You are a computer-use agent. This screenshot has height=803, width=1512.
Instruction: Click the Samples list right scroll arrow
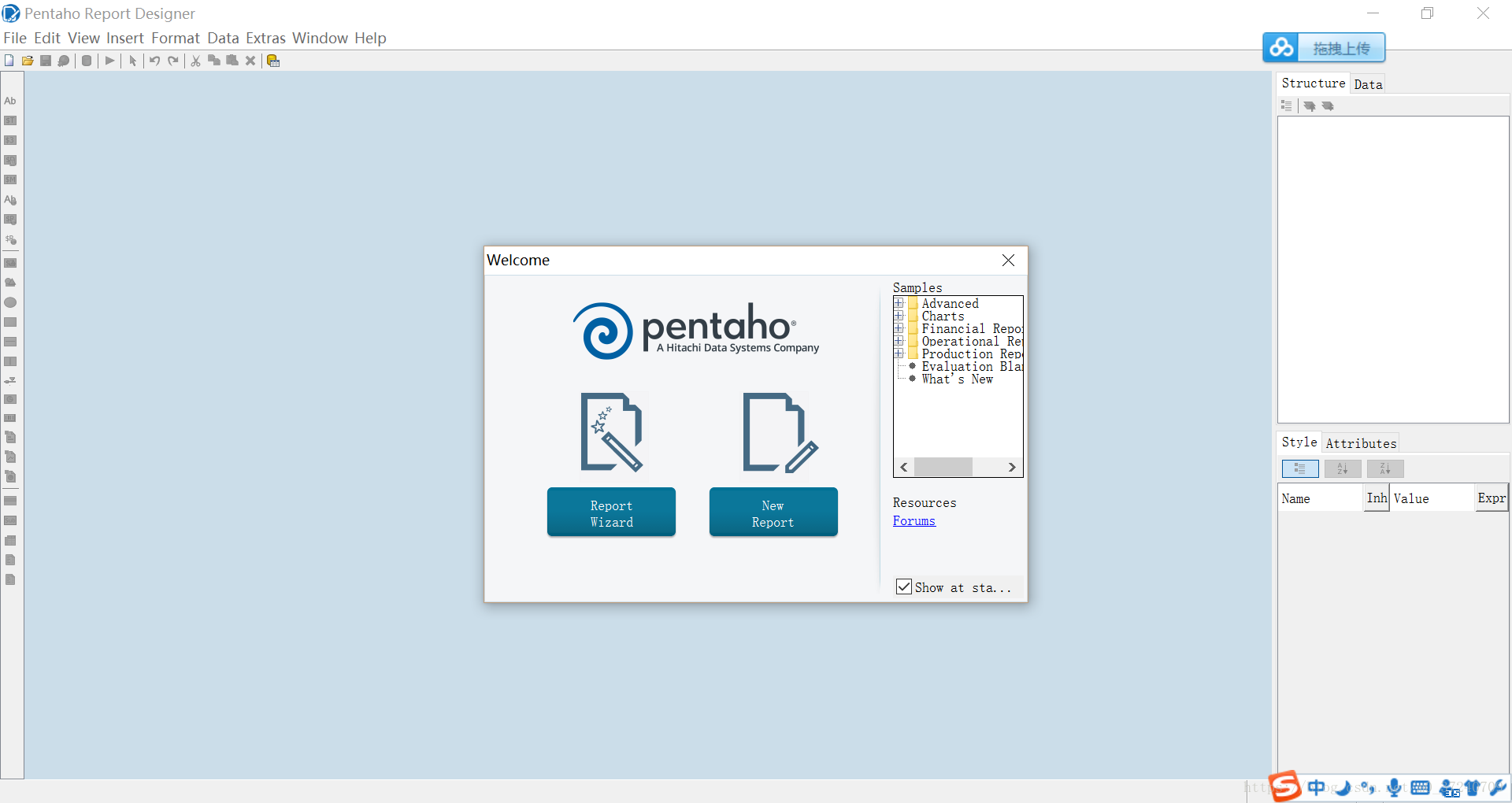click(x=1012, y=467)
